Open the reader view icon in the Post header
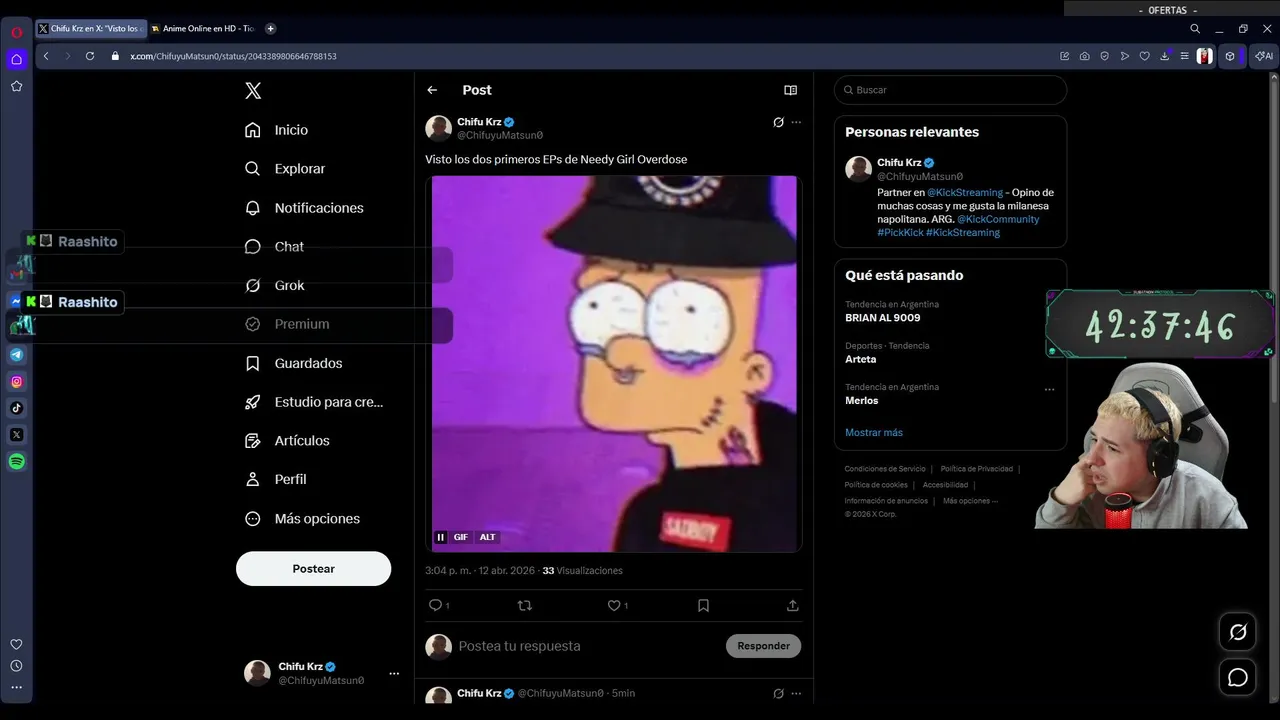The width and height of the screenshot is (1280, 720). pos(790,90)
